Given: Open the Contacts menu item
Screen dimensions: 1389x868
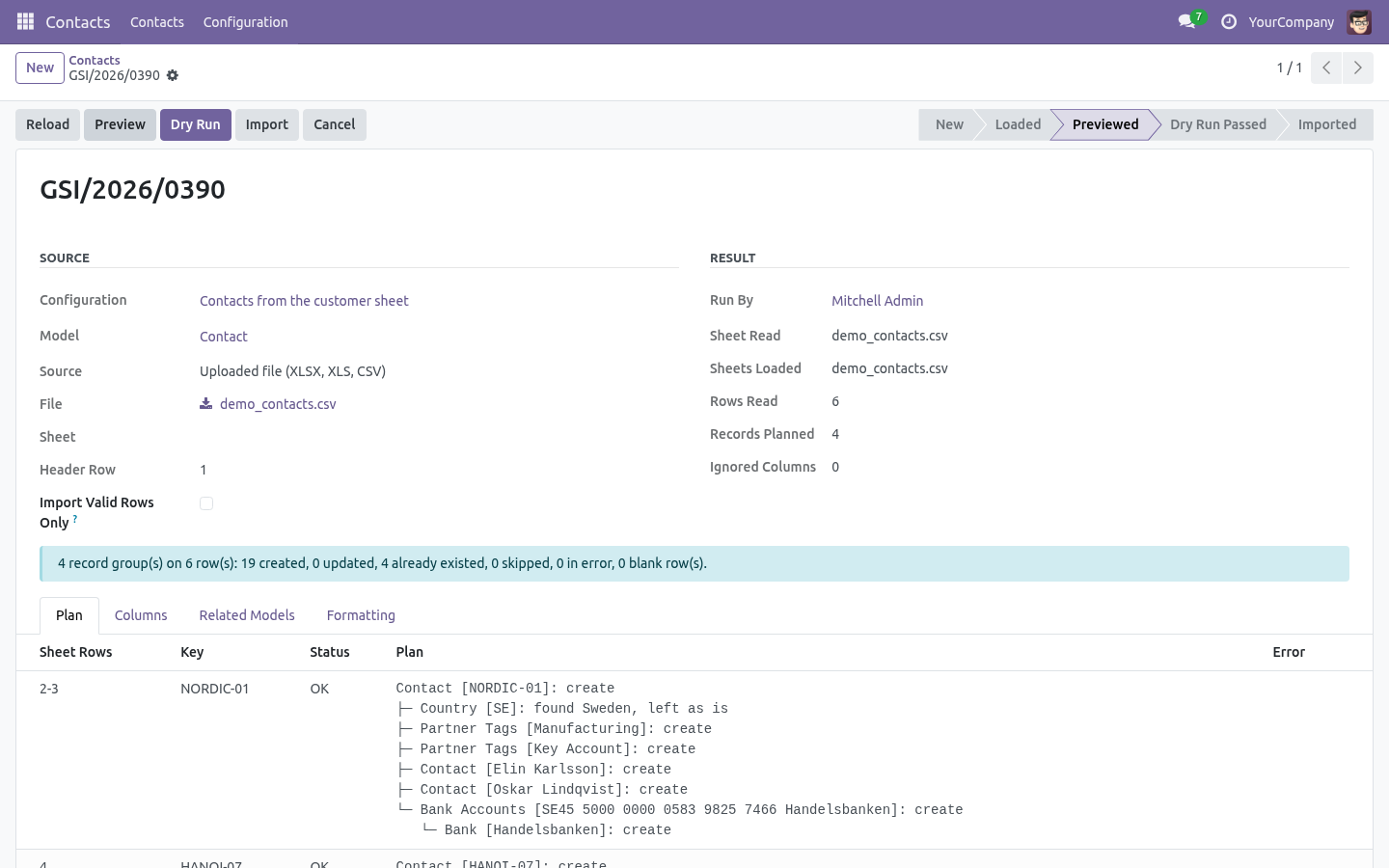Looking at the screenshot, I should (157, 21).
